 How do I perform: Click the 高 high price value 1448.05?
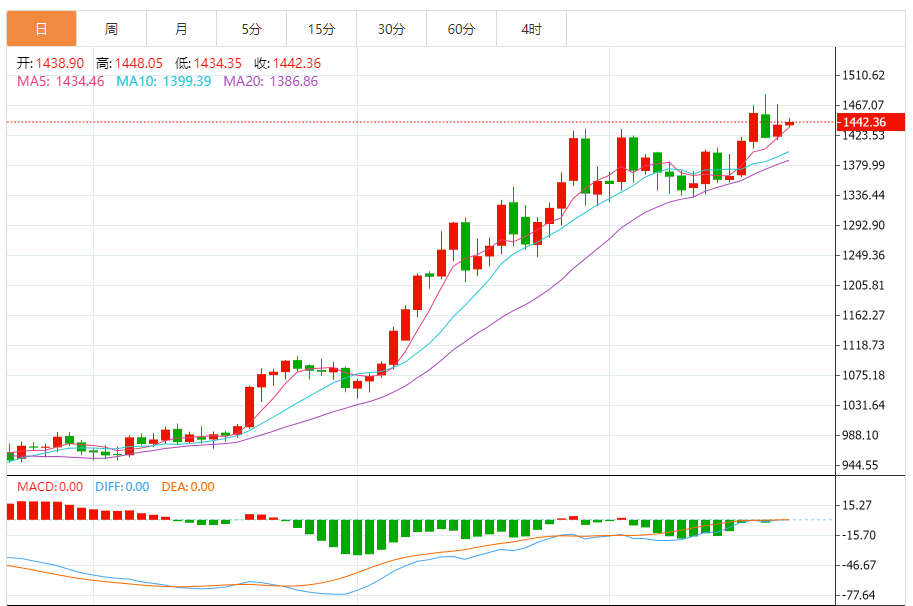(x=139, y=62)
